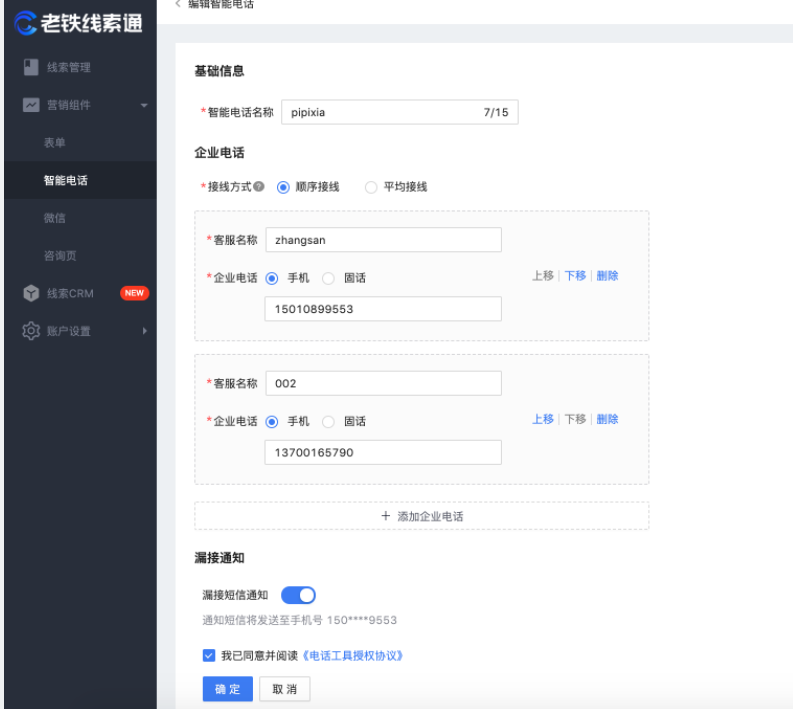Screen dimensions: 793x709
Task: Select 手机 radio for 002
Action: pos(272,422)
